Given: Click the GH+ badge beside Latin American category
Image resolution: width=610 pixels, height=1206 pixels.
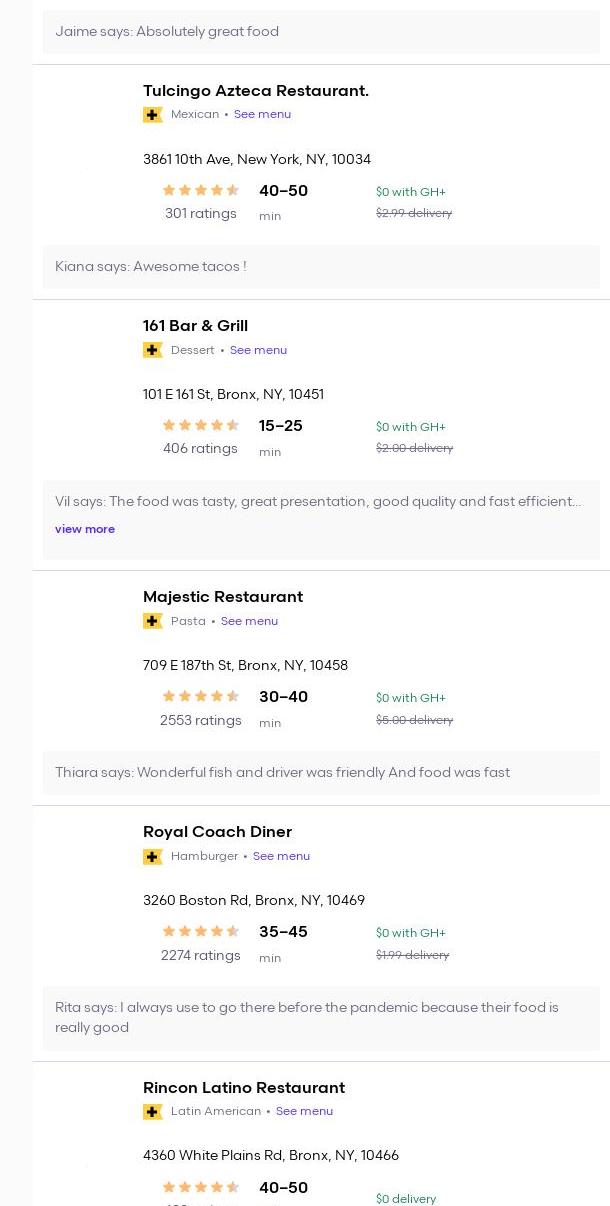Looking at the screenshot, I should pos(152,1111).
